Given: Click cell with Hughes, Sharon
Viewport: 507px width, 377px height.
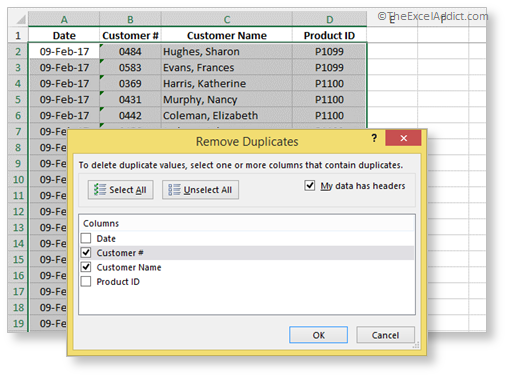Looking at the screenshot, I should click(x=227, y=51).
